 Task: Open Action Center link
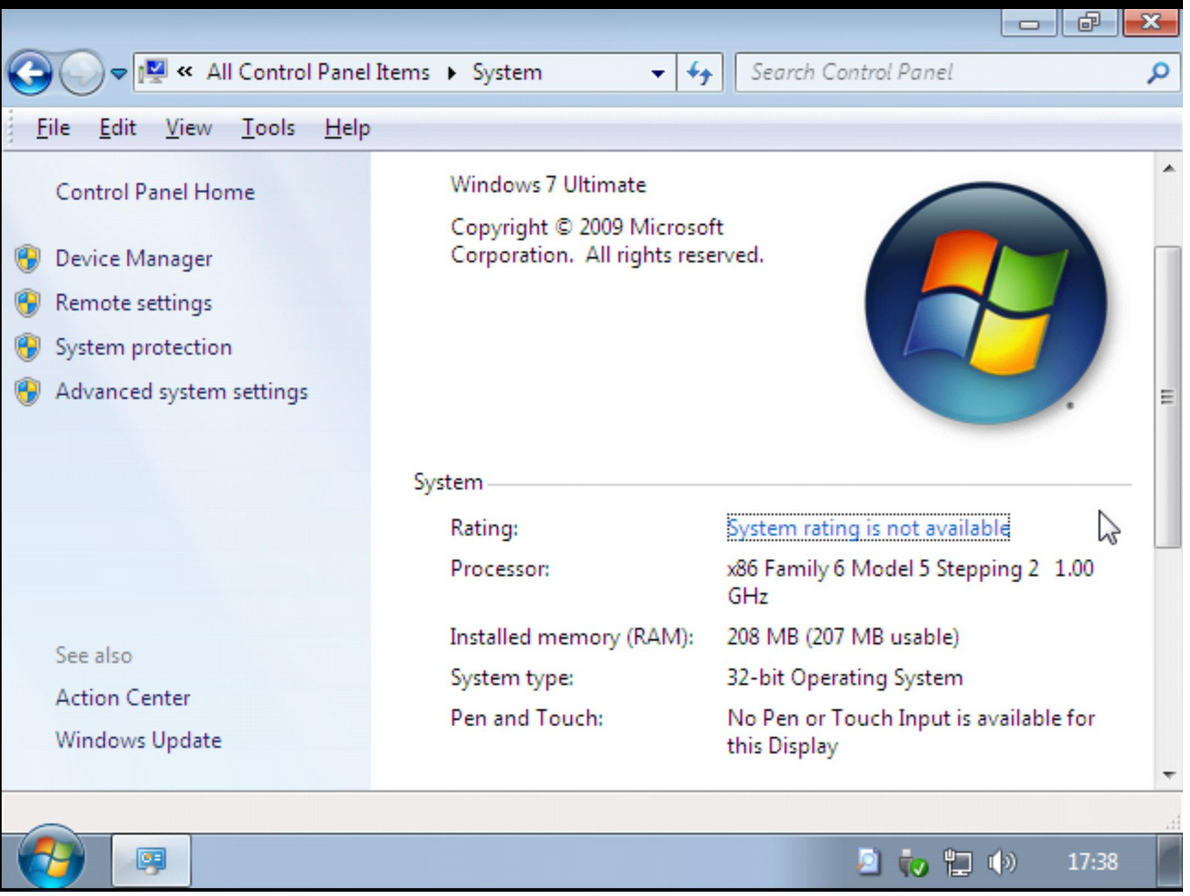point(123,697)
